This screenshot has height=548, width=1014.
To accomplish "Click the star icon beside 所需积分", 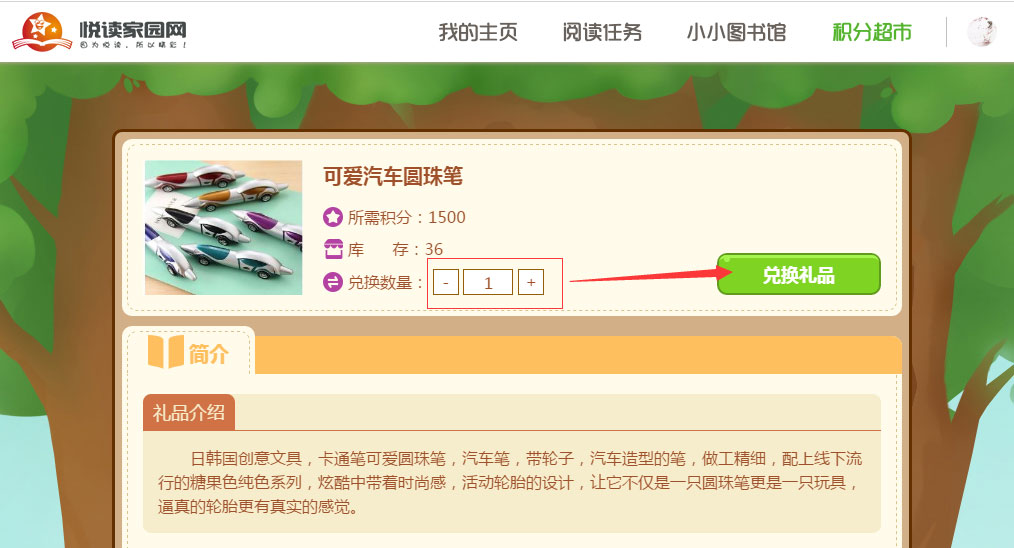I will [x=332, y=217].
